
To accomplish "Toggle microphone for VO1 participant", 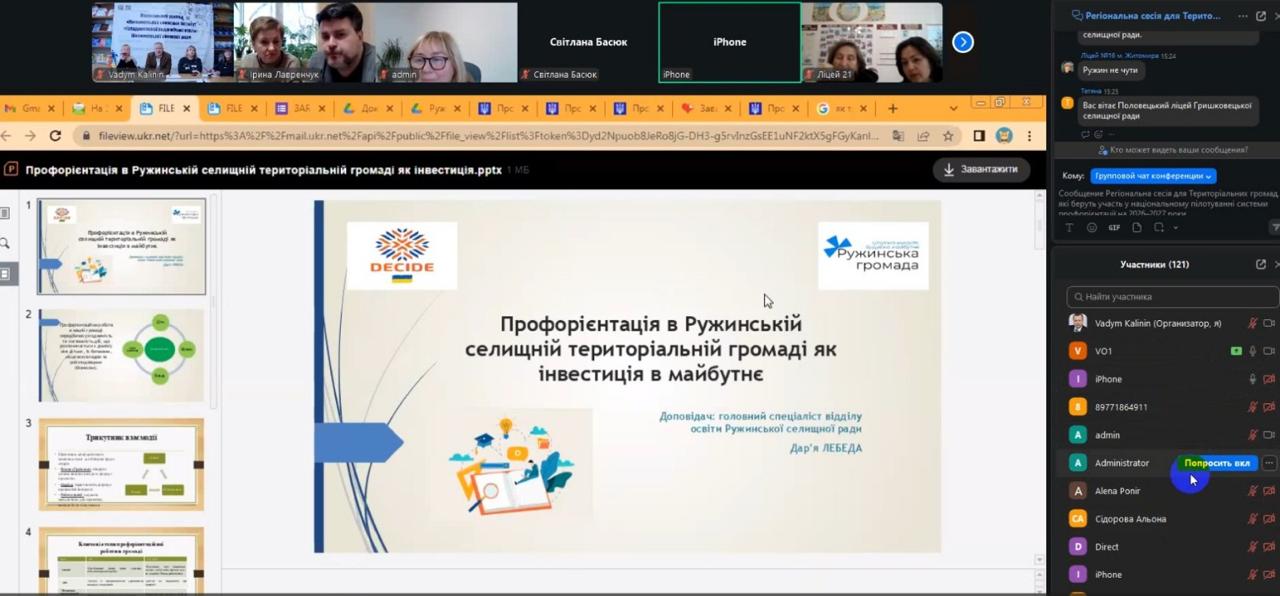I will click(1252, 351).
